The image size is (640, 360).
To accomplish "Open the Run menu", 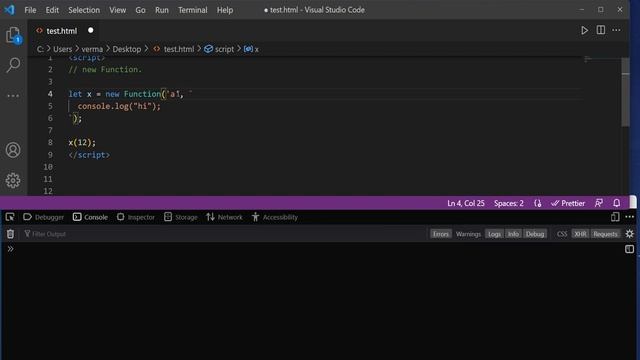I will point(162,10).
